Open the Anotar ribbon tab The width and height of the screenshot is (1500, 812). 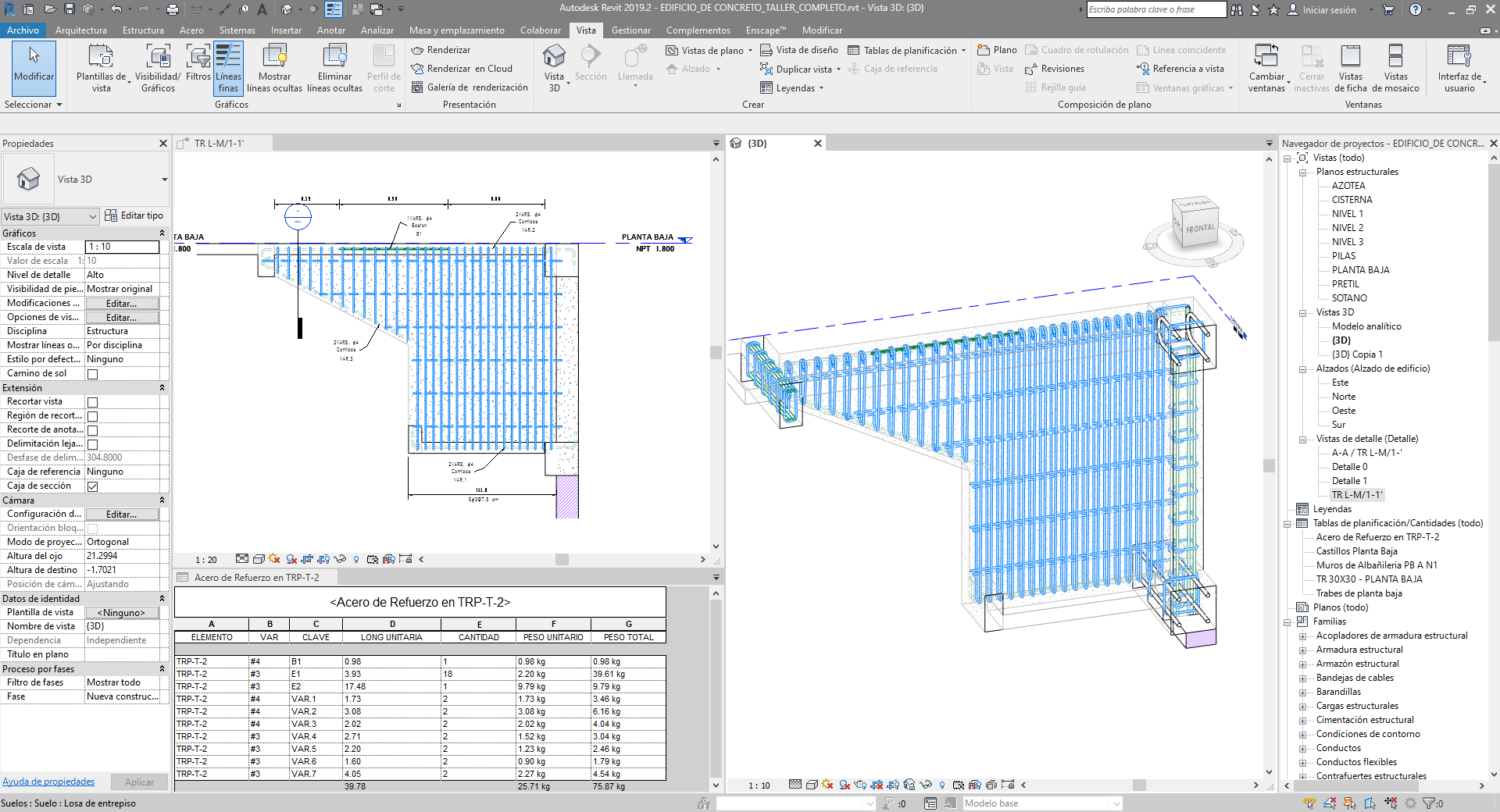330,30
